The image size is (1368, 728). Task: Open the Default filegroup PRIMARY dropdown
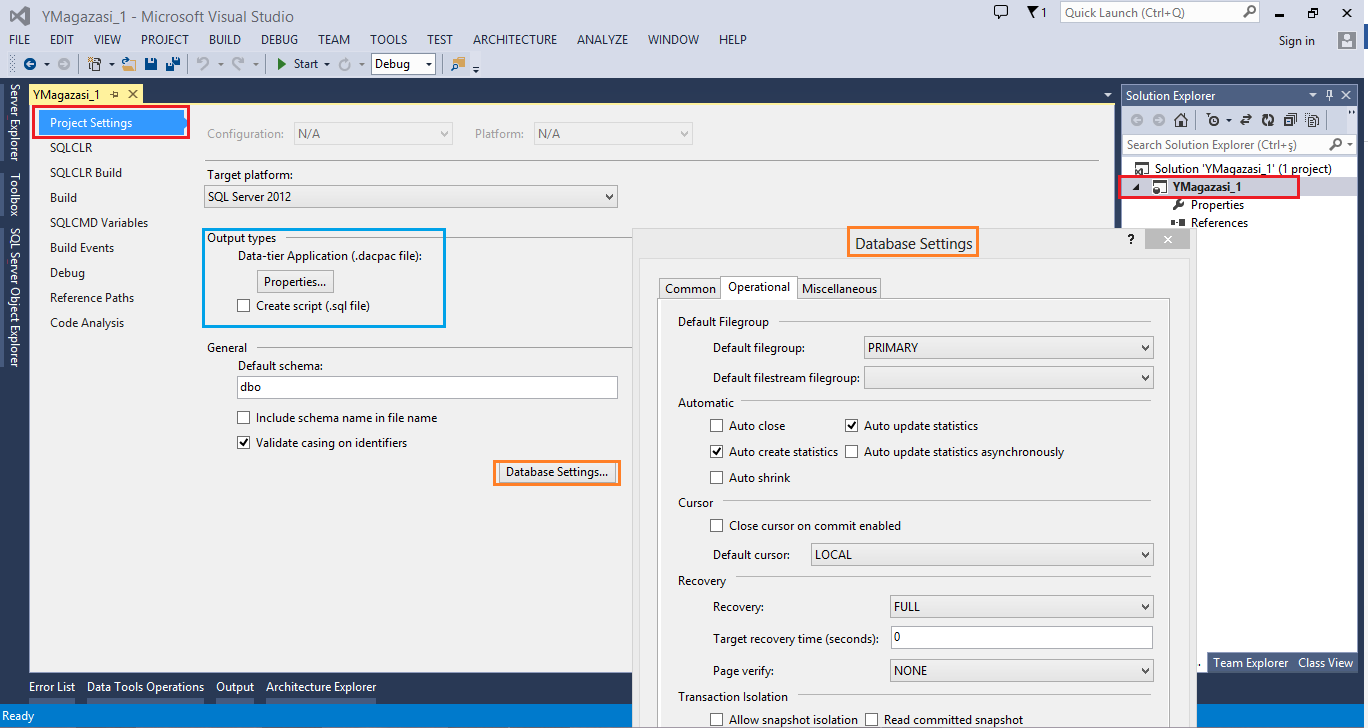point(1008,348)
